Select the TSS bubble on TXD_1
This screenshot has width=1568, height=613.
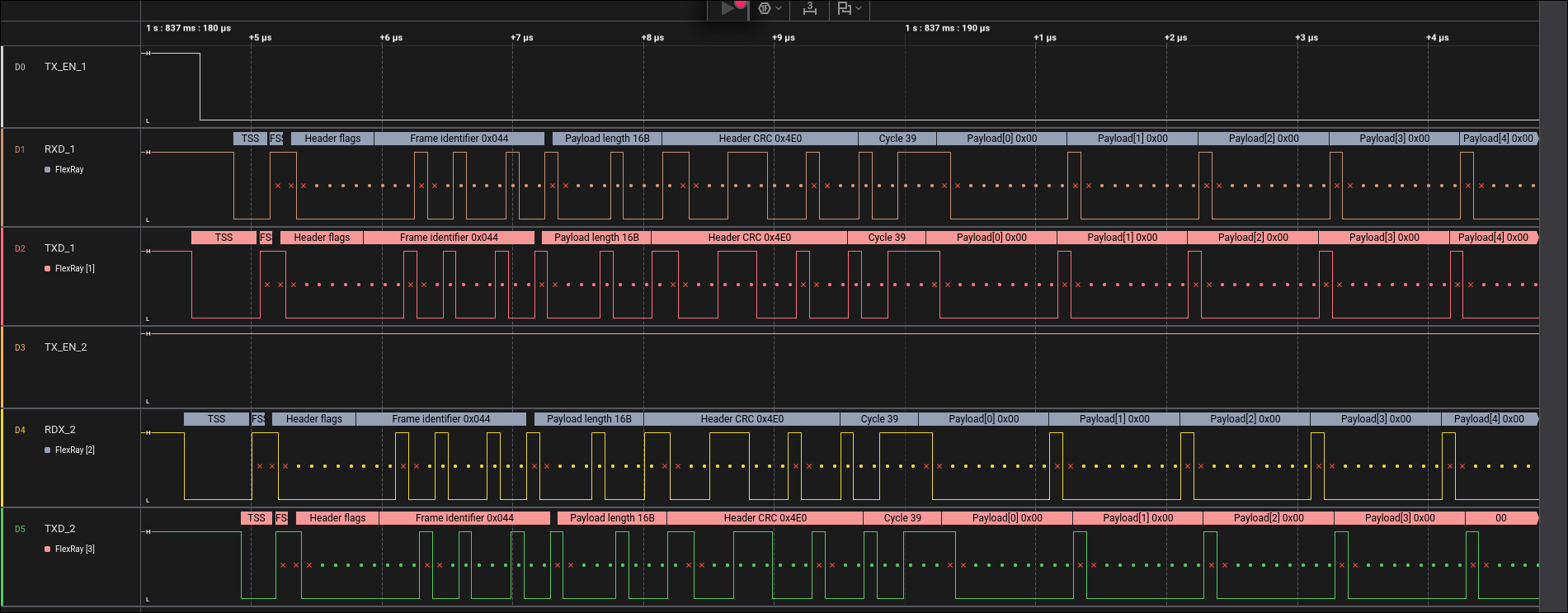[224, 238]
